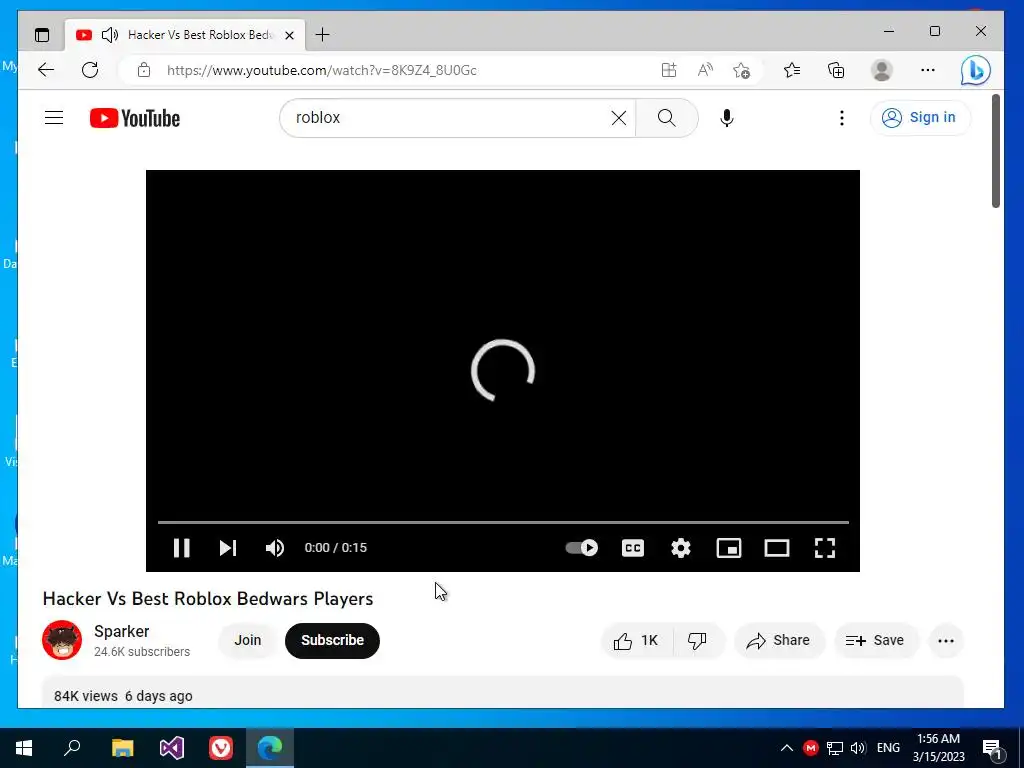Open the Windows Start menu
This screenshot has width=1024, height=768.
24,748
